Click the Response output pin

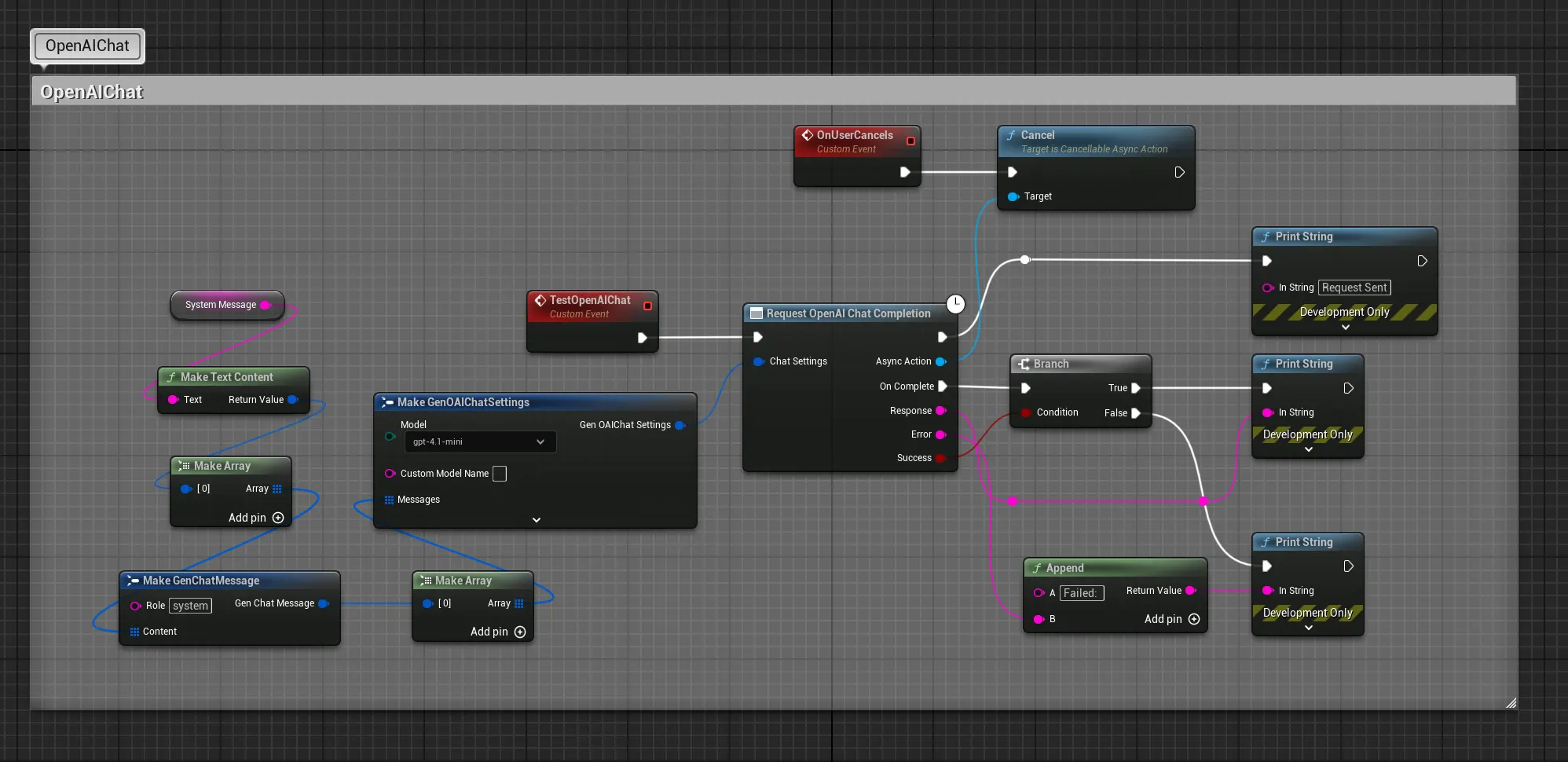[941, 411]
